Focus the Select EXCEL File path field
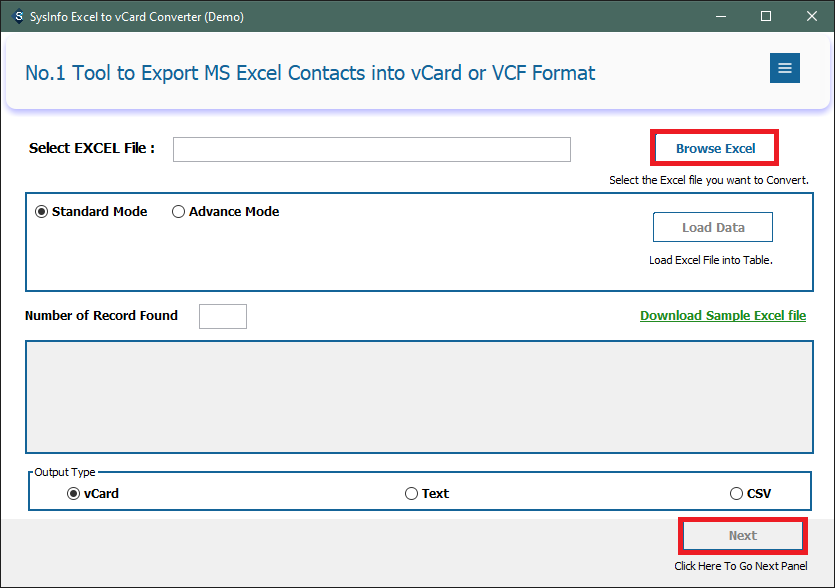 pyautogui.click(x=371, y=149)
